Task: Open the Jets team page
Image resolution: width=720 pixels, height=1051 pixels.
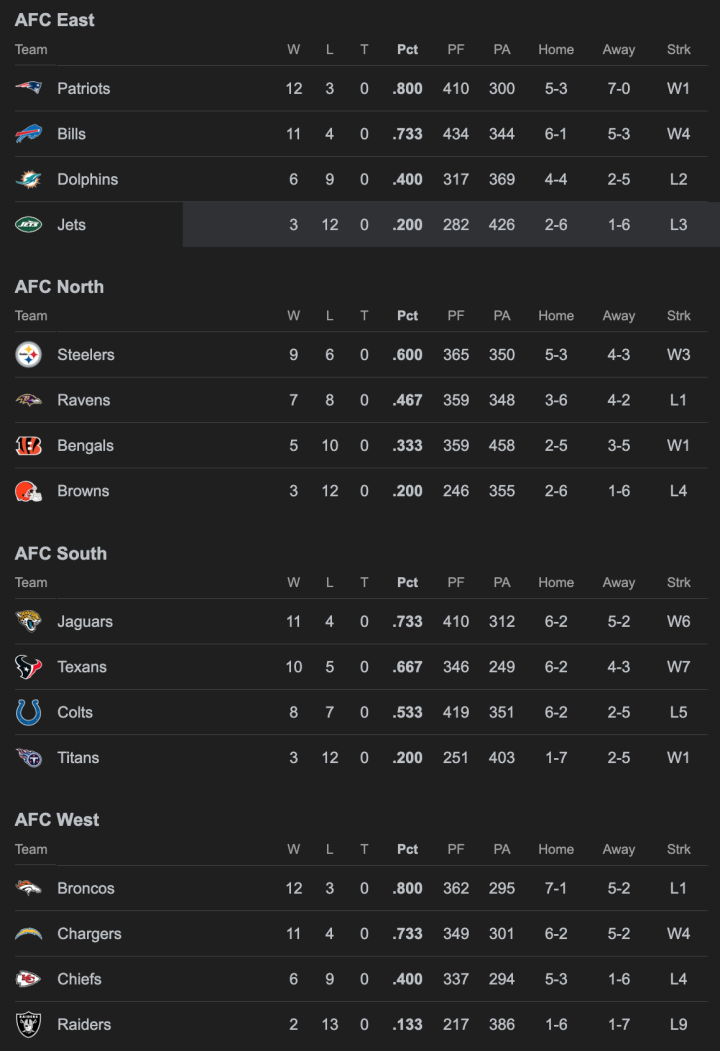Action: pyautogui.click(x=71, y=224)
